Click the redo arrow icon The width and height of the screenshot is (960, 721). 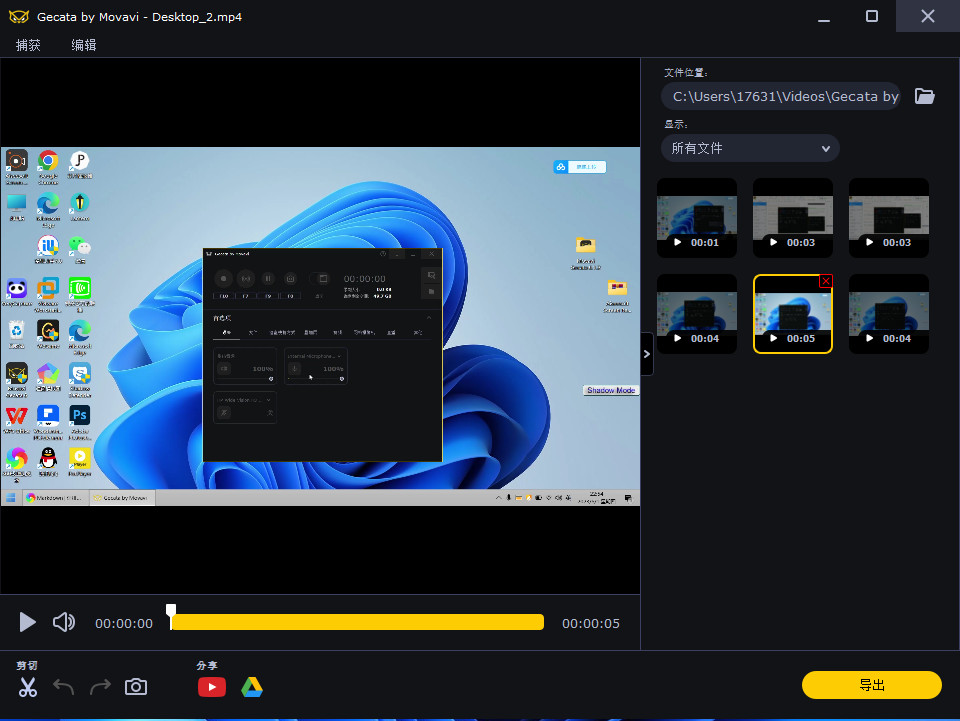tap(100, 687)
